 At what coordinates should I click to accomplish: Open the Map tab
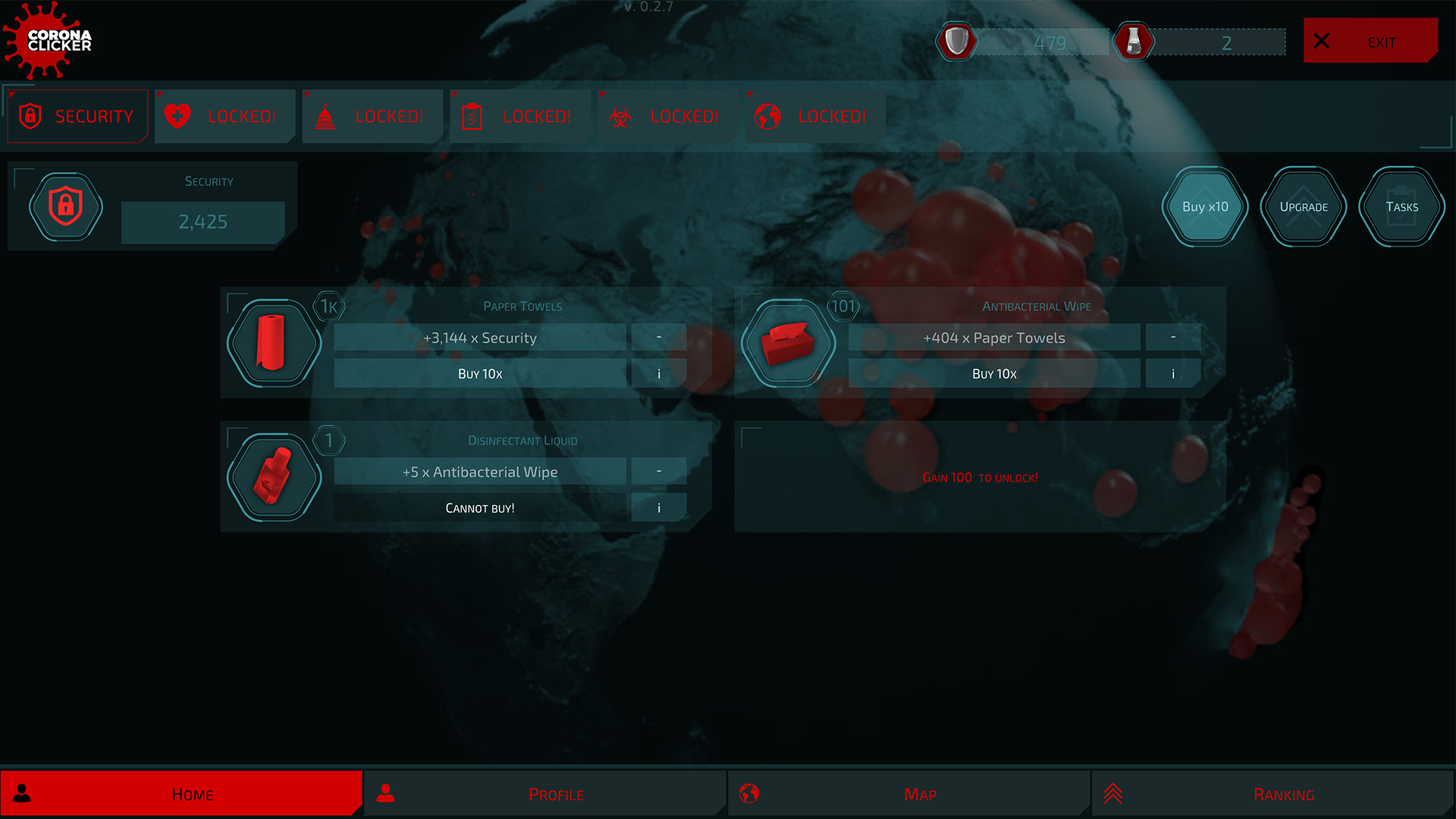coord(919,793)
